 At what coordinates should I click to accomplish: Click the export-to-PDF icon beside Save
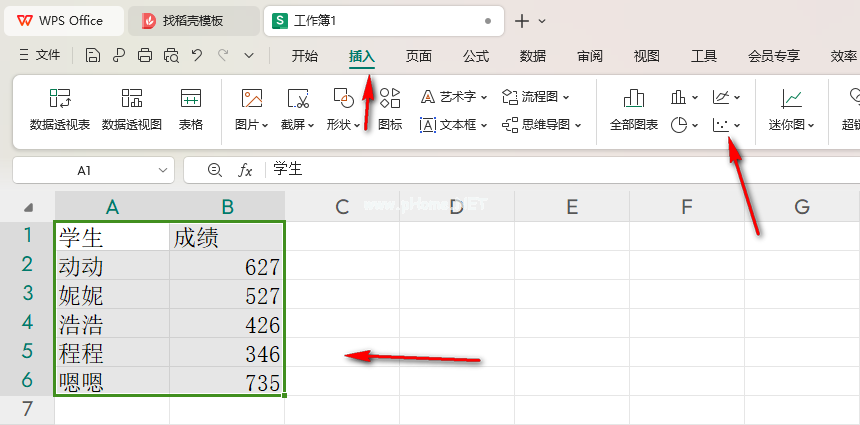tap(119, 55)
